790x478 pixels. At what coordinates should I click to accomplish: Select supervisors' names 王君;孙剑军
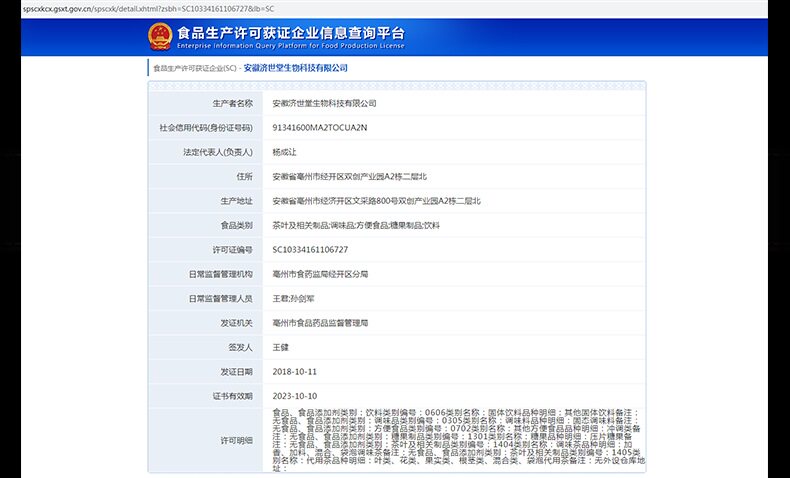(293, 299)
